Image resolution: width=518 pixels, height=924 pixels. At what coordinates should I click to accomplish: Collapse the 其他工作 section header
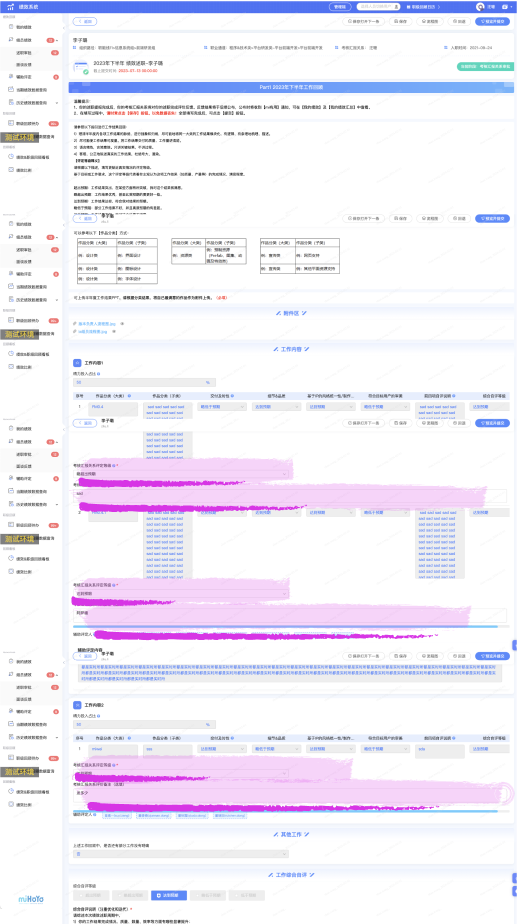(291, 834)
